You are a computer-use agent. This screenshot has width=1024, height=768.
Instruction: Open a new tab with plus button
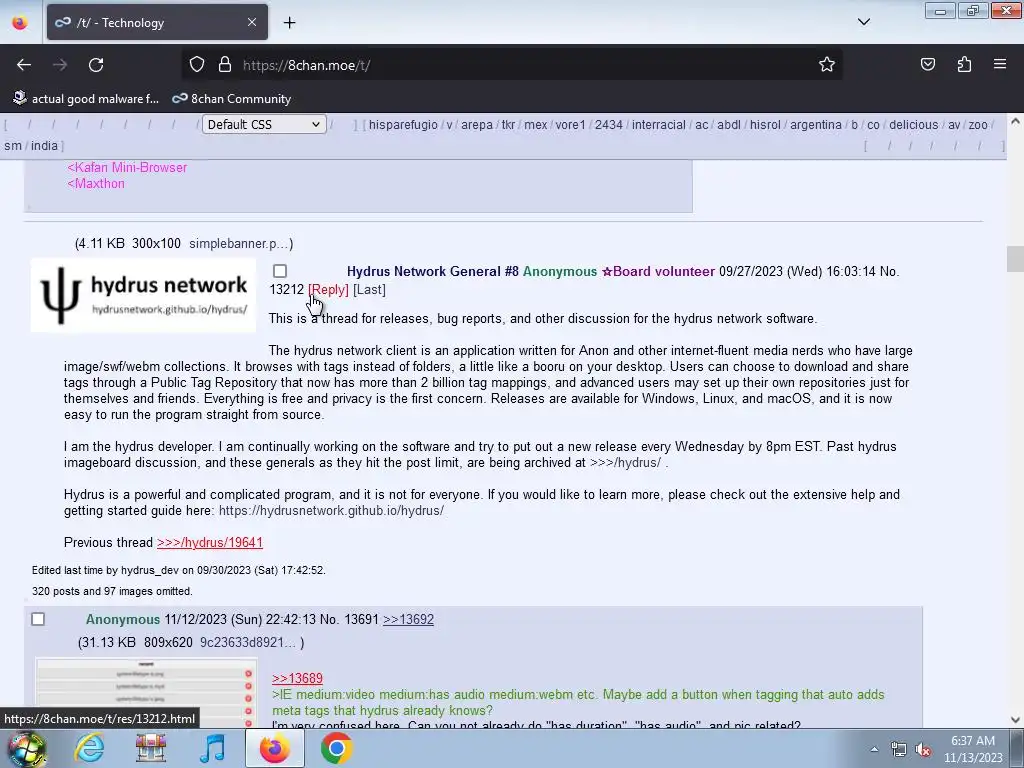tap(289, 23)
